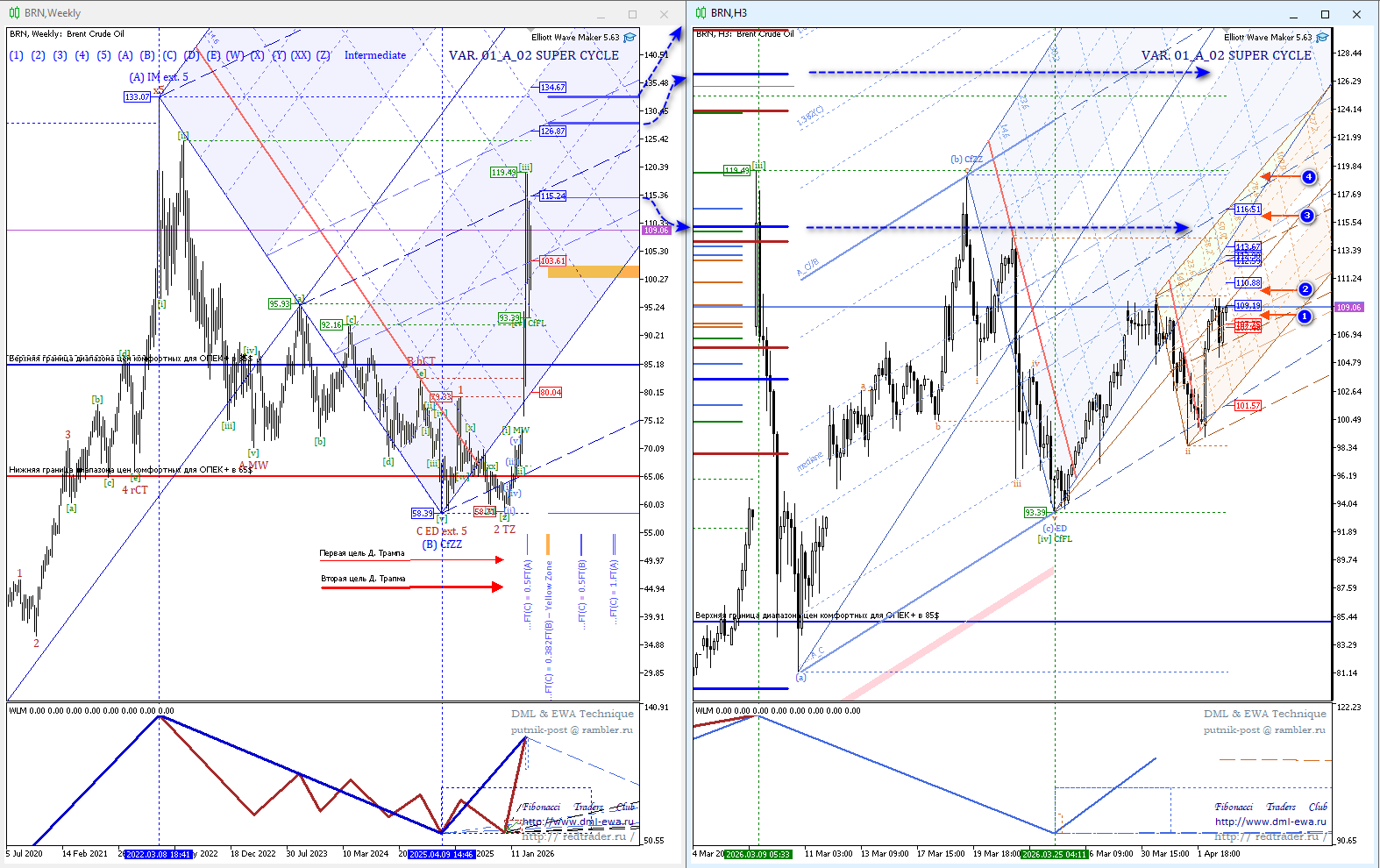Choose the (Z) wave label

[x=324, y=55]
